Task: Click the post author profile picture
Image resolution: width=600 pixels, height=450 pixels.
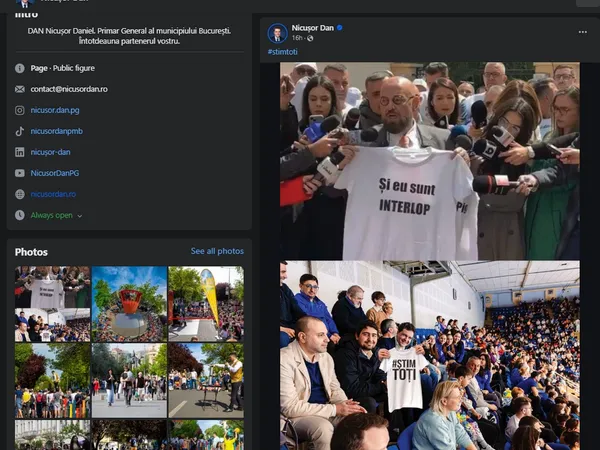Action: pyautogui.click(x=277, y=32)
